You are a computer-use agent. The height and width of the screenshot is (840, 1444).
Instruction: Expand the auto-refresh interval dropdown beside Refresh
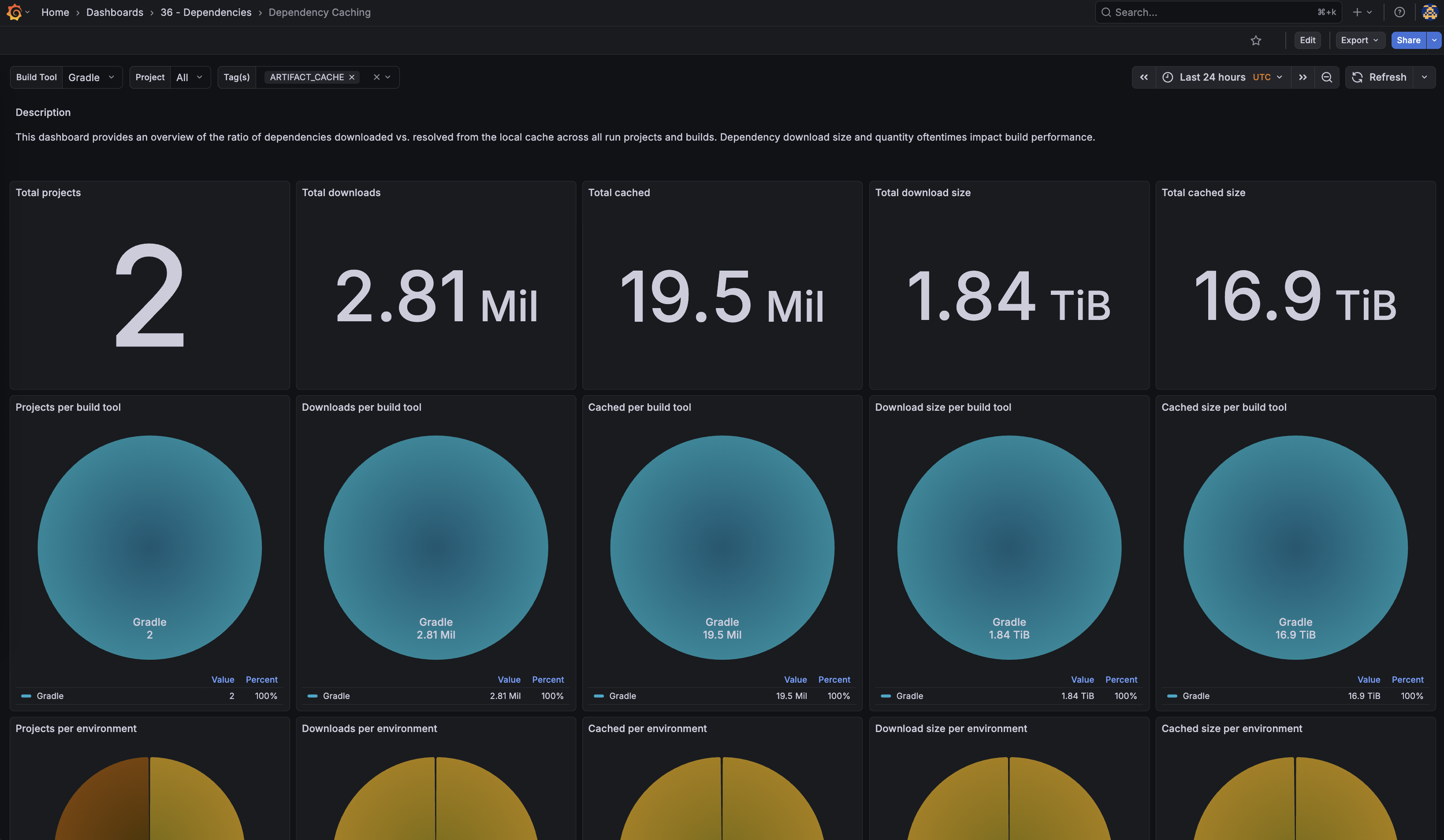pyautogui.click(x=1425, y=77)
